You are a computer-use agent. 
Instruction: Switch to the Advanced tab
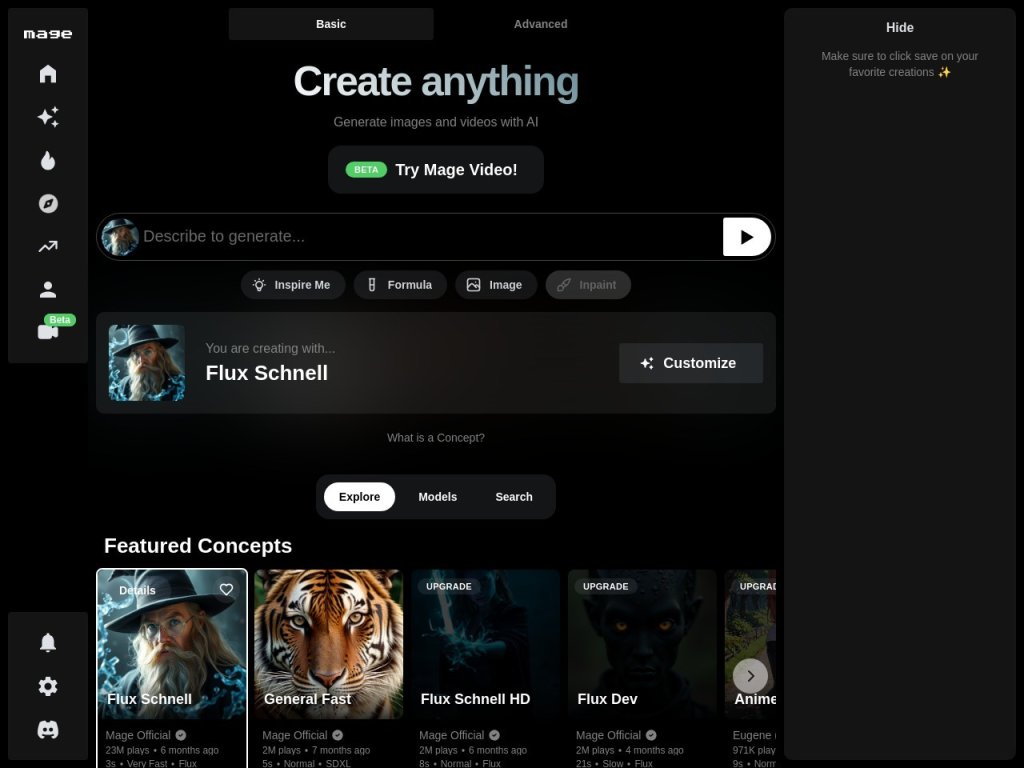pyautogui.click(x=540, y=24)
